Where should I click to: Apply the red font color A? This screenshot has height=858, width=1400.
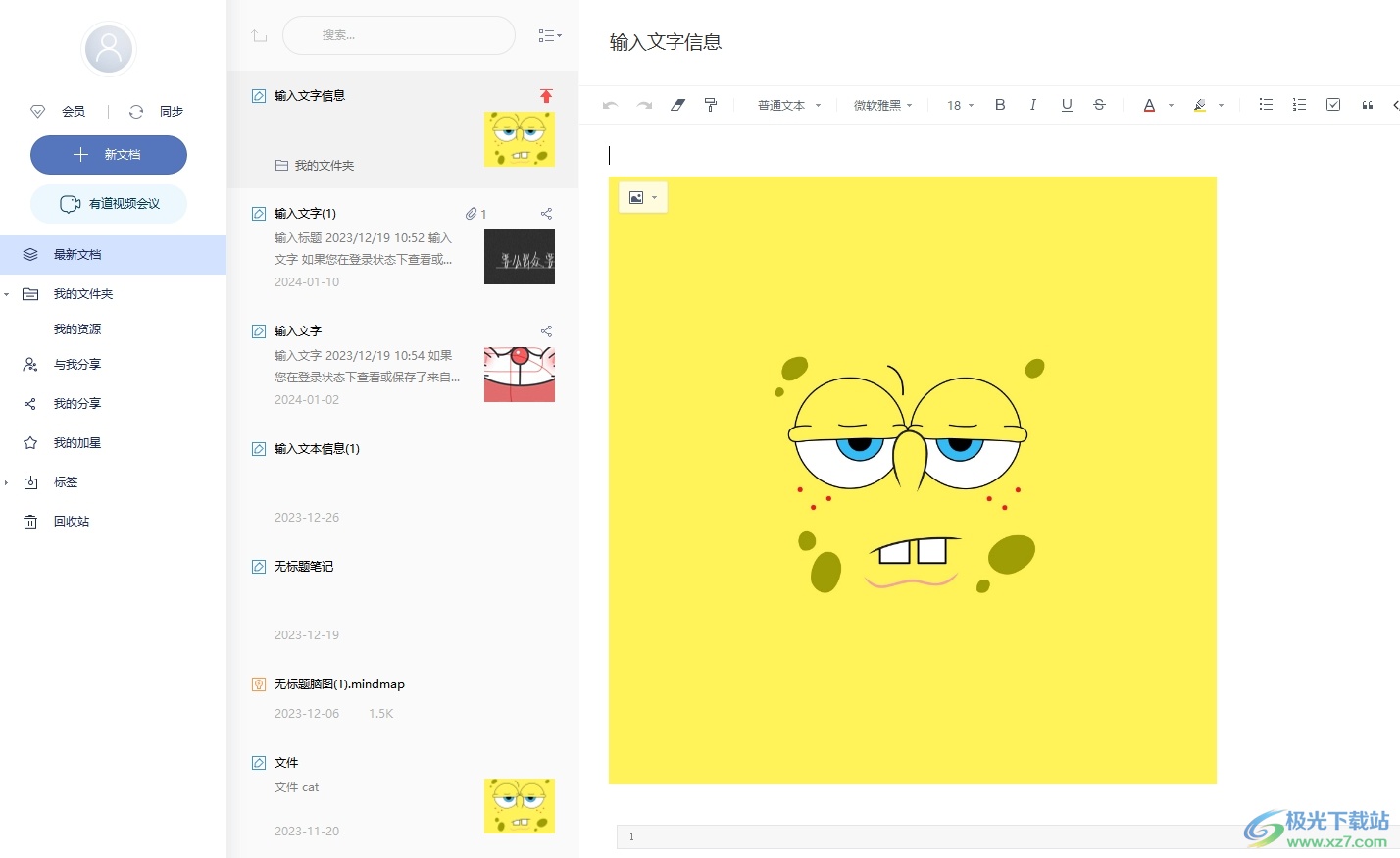pyautogui.click(x=1149, y=105)
